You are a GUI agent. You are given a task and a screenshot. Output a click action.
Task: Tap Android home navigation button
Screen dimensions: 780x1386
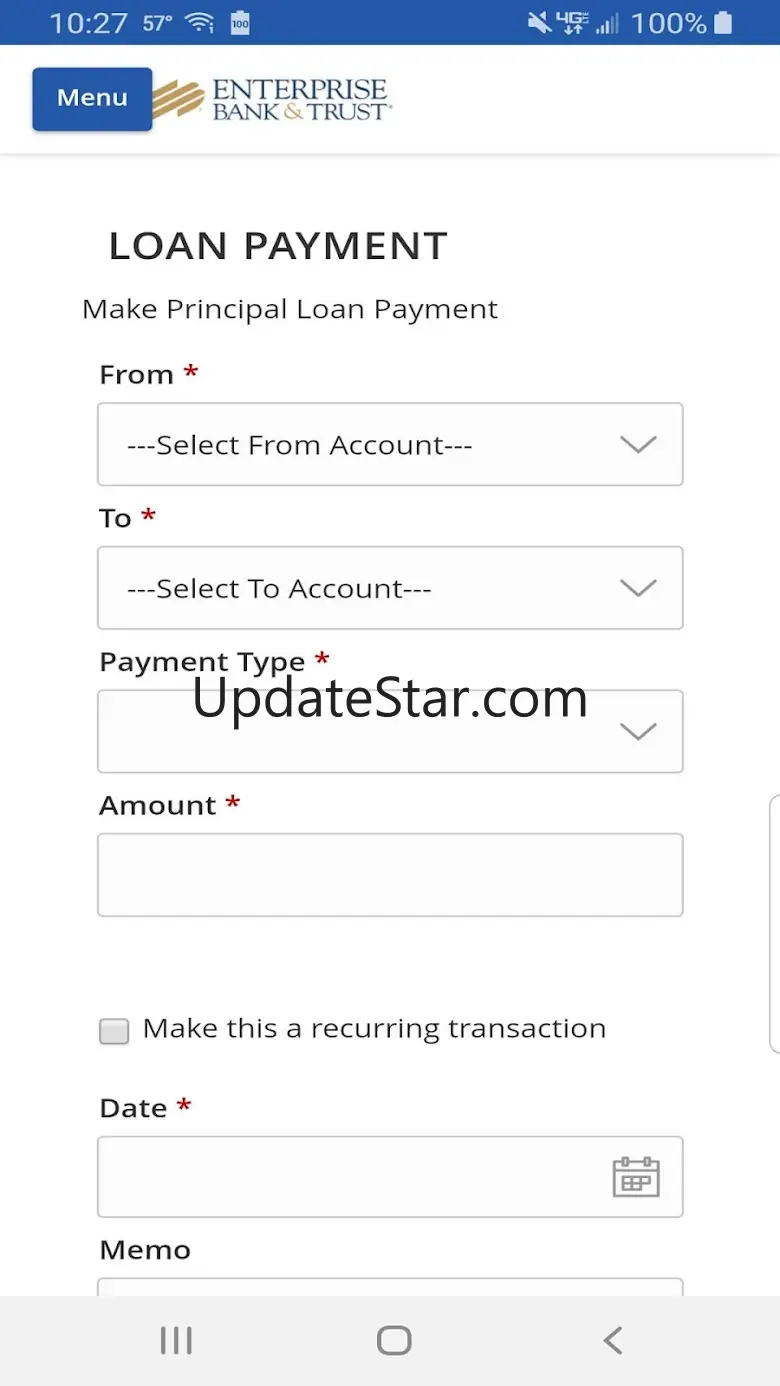pos(394,1340)
